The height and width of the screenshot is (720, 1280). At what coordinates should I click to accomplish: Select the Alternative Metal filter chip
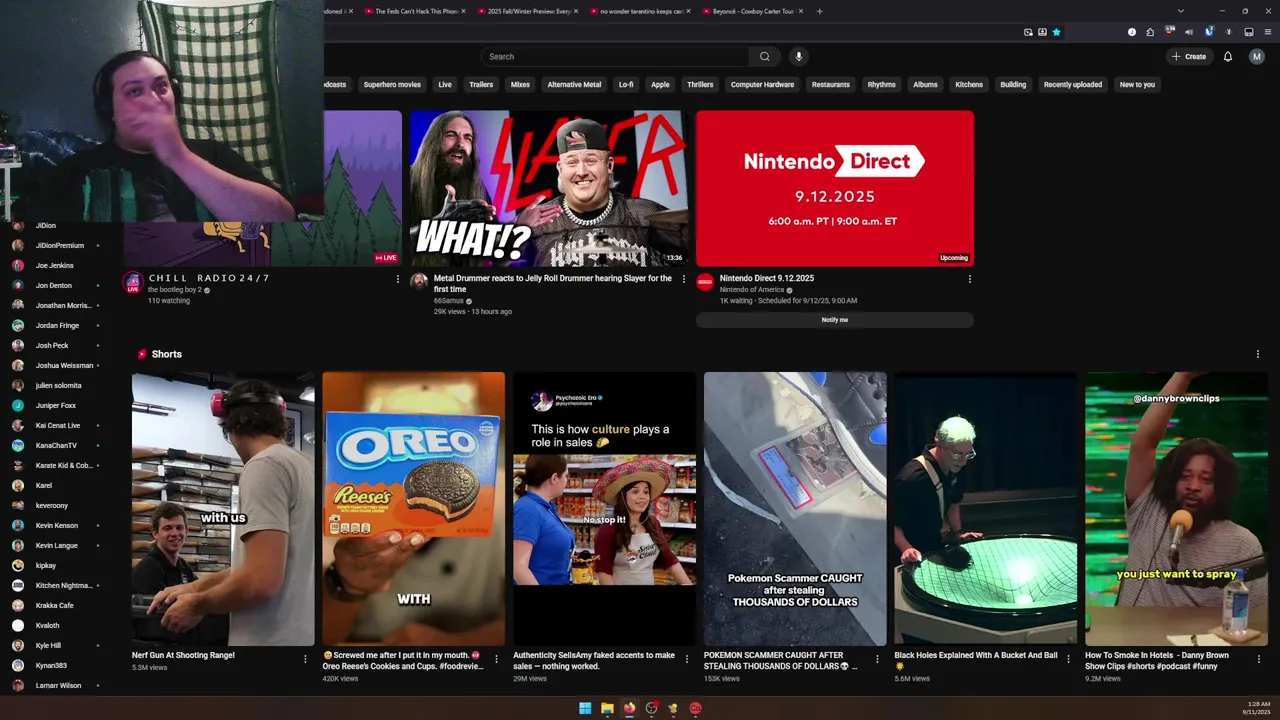tap(574, 85)
